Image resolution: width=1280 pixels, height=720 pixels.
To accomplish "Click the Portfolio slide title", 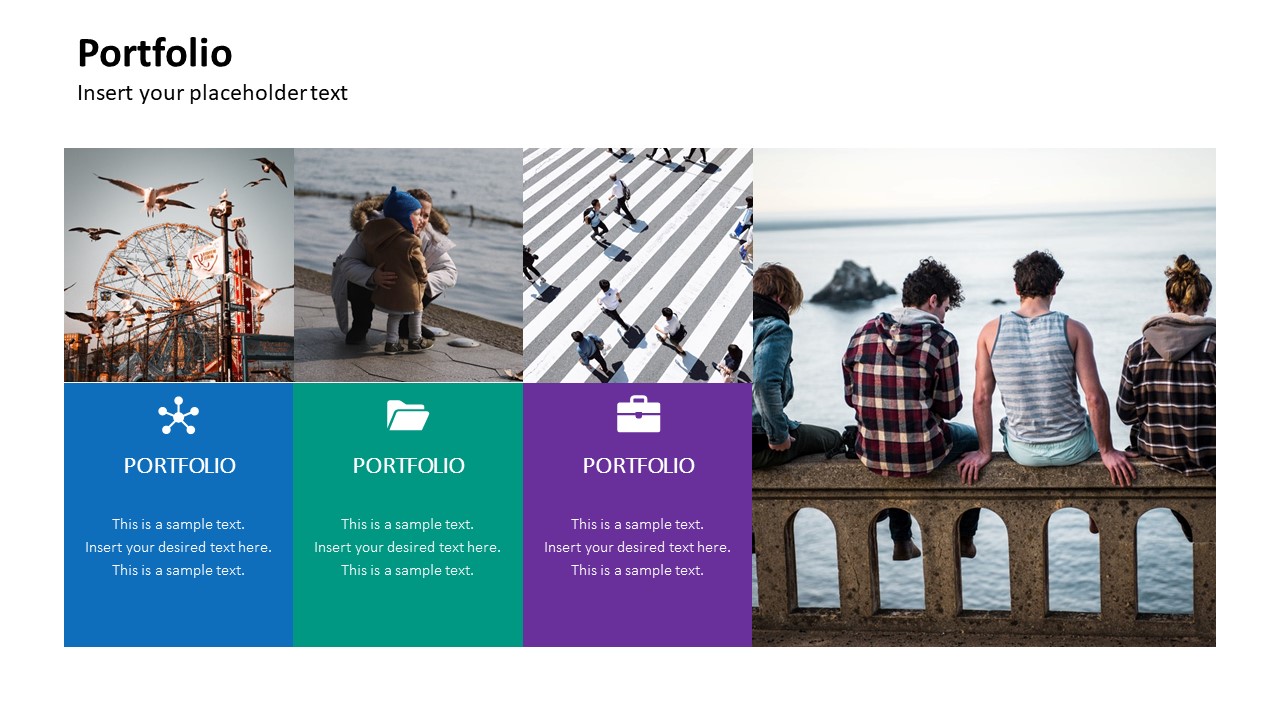I will pyautogui.click(x=155, y=53).
